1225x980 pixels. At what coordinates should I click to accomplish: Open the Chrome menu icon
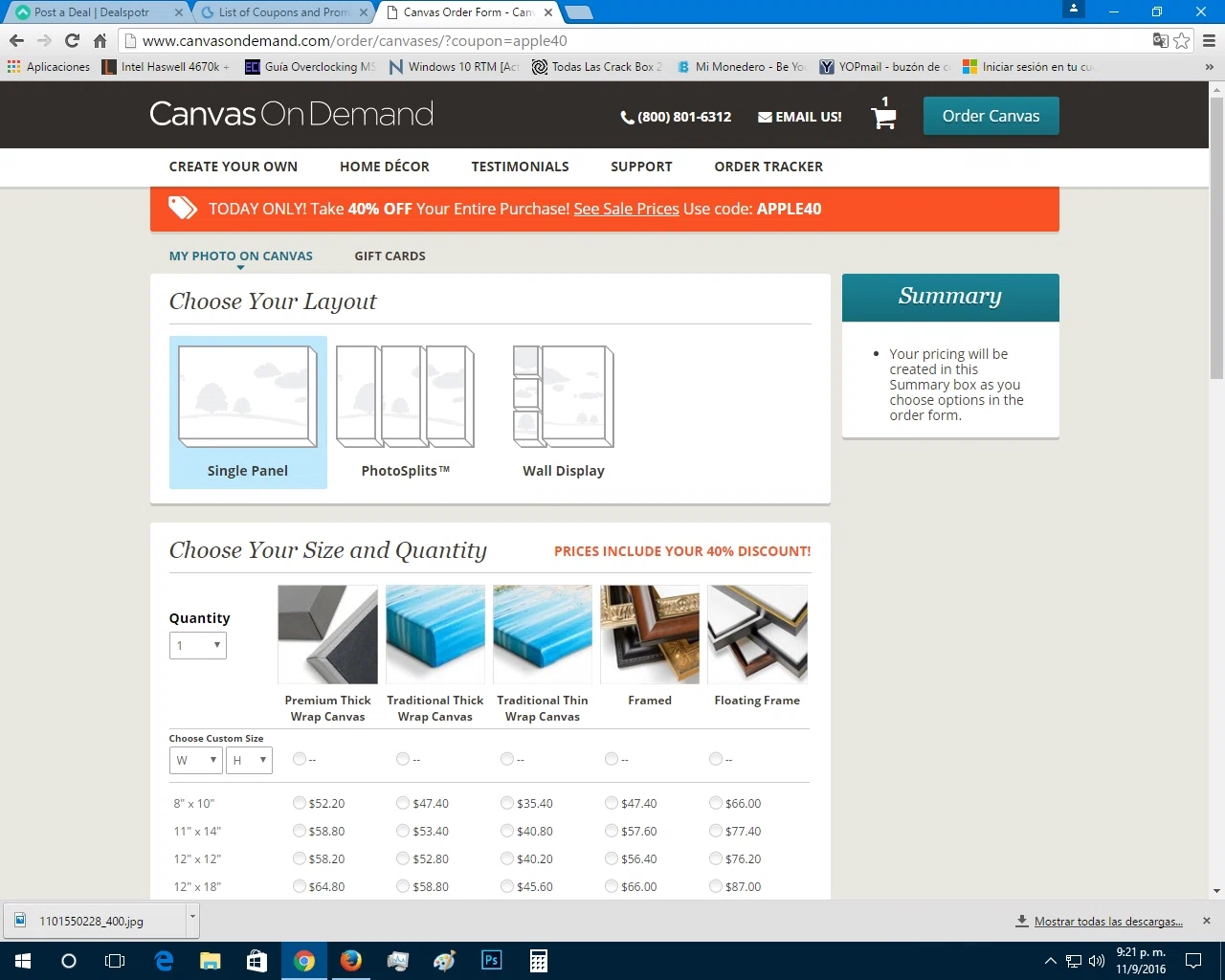[1209, 40]
